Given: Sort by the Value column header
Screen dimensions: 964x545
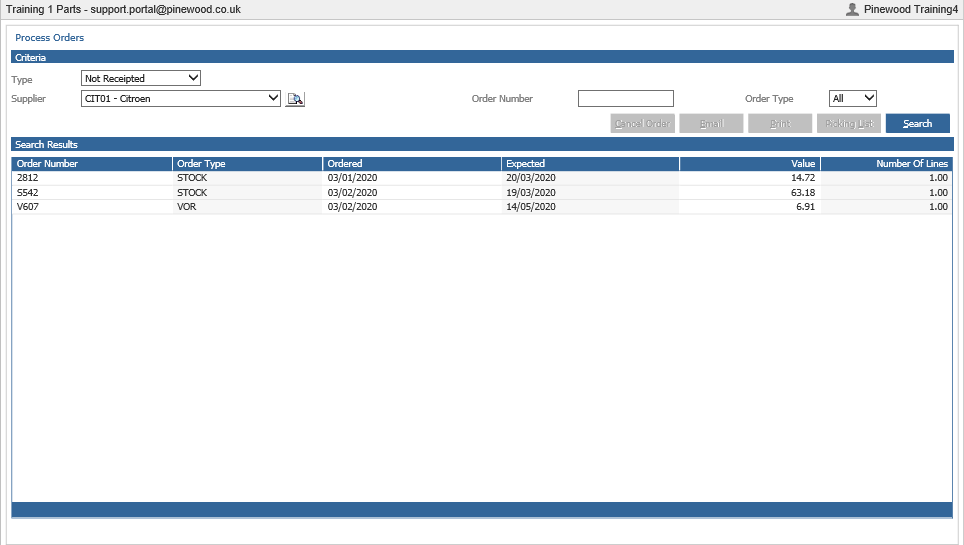Looking at the screenshot, I should click(x=750, y=164).
